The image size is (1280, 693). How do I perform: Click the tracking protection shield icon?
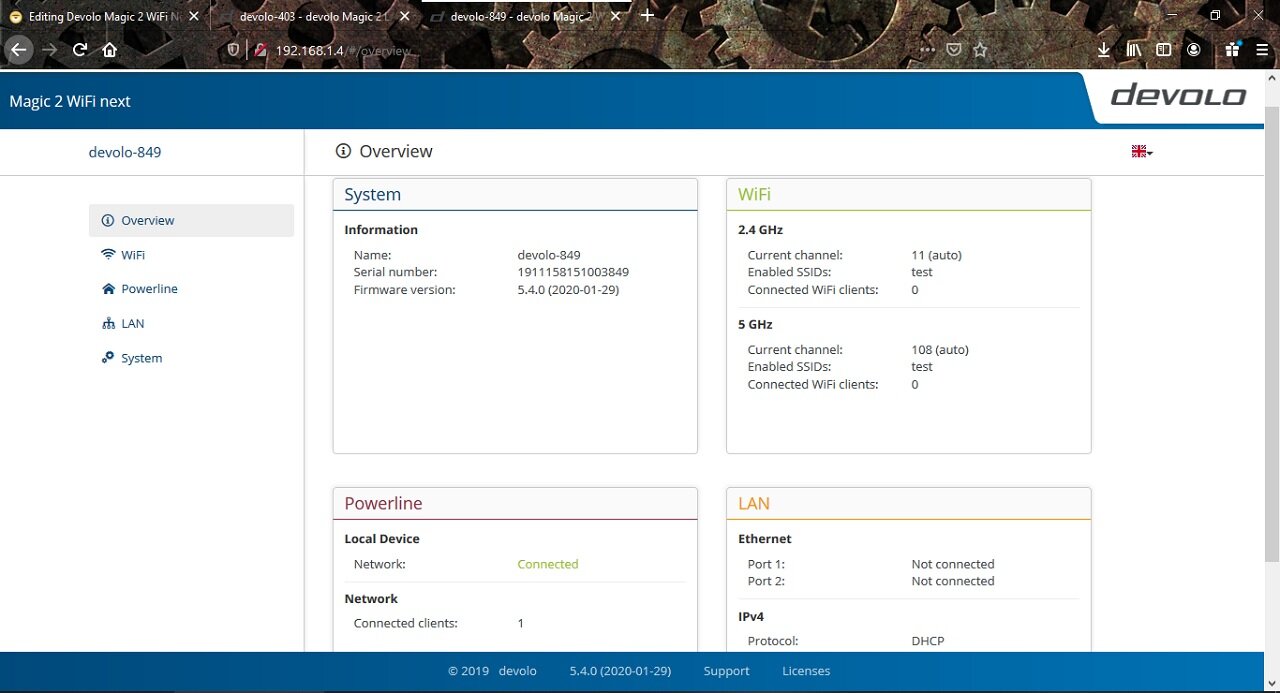tap(233, 50)
